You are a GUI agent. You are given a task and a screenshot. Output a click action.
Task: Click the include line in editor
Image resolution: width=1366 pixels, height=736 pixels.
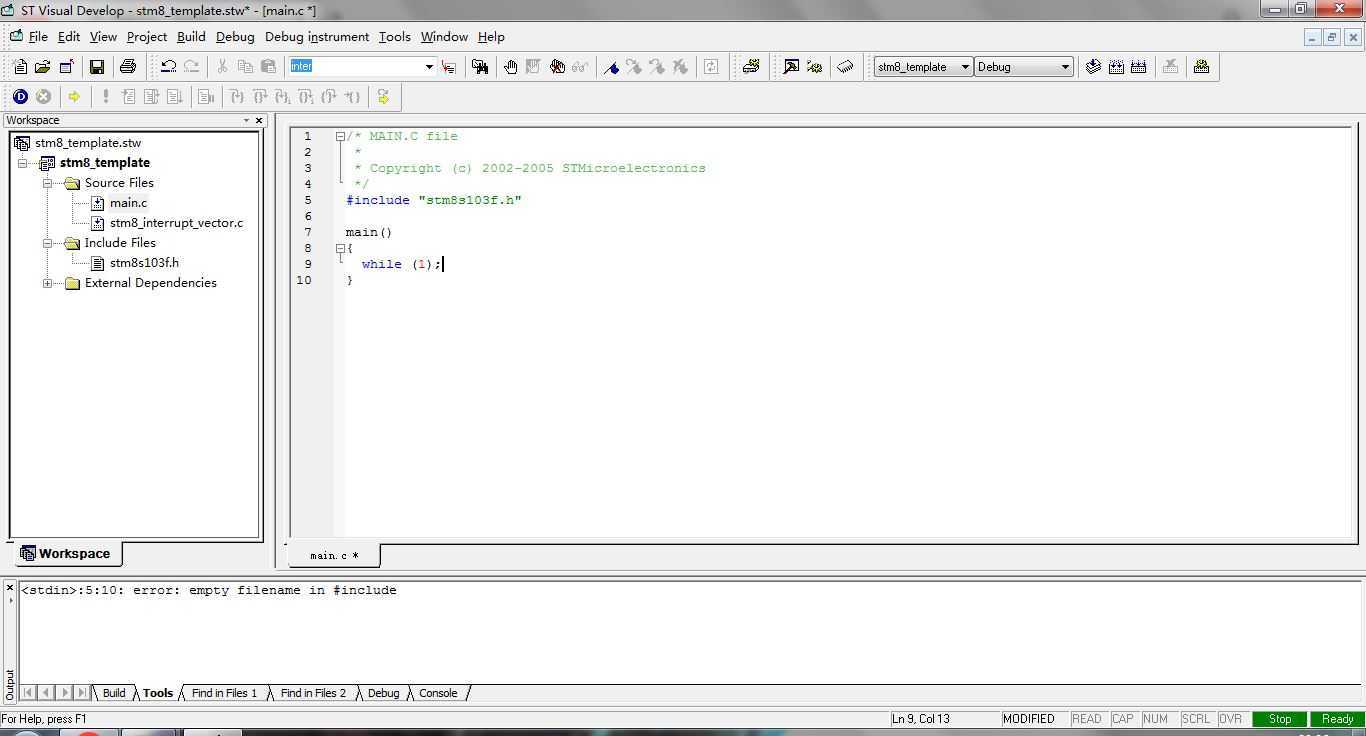pyautogui.click(x=434, y=200)
